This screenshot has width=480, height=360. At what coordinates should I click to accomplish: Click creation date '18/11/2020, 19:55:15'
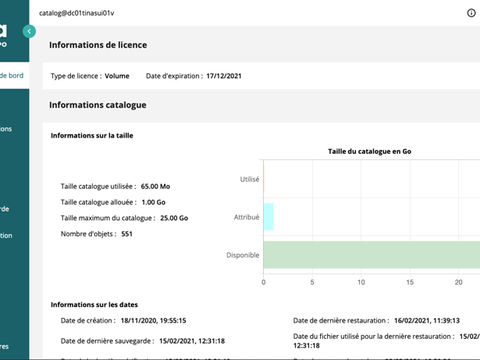(x=153, y=321)
